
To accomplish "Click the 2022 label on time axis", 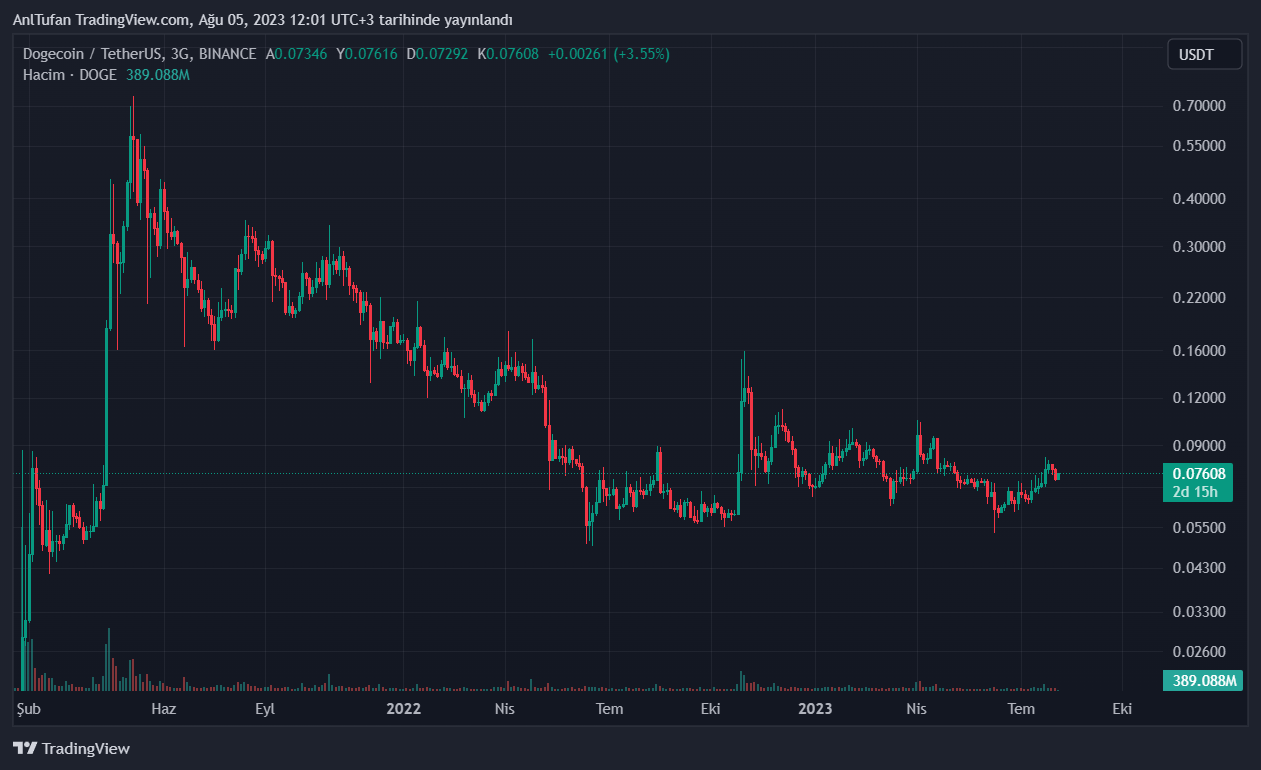I will [403, 709].
